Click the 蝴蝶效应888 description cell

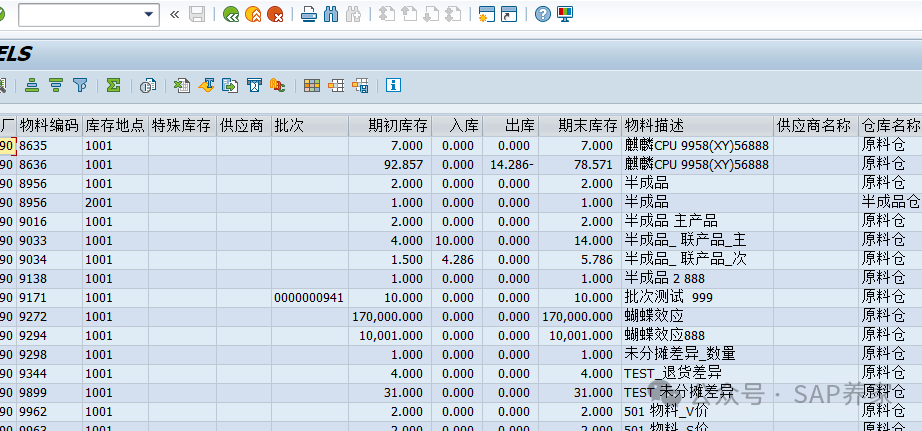click(x=697, y=336)
